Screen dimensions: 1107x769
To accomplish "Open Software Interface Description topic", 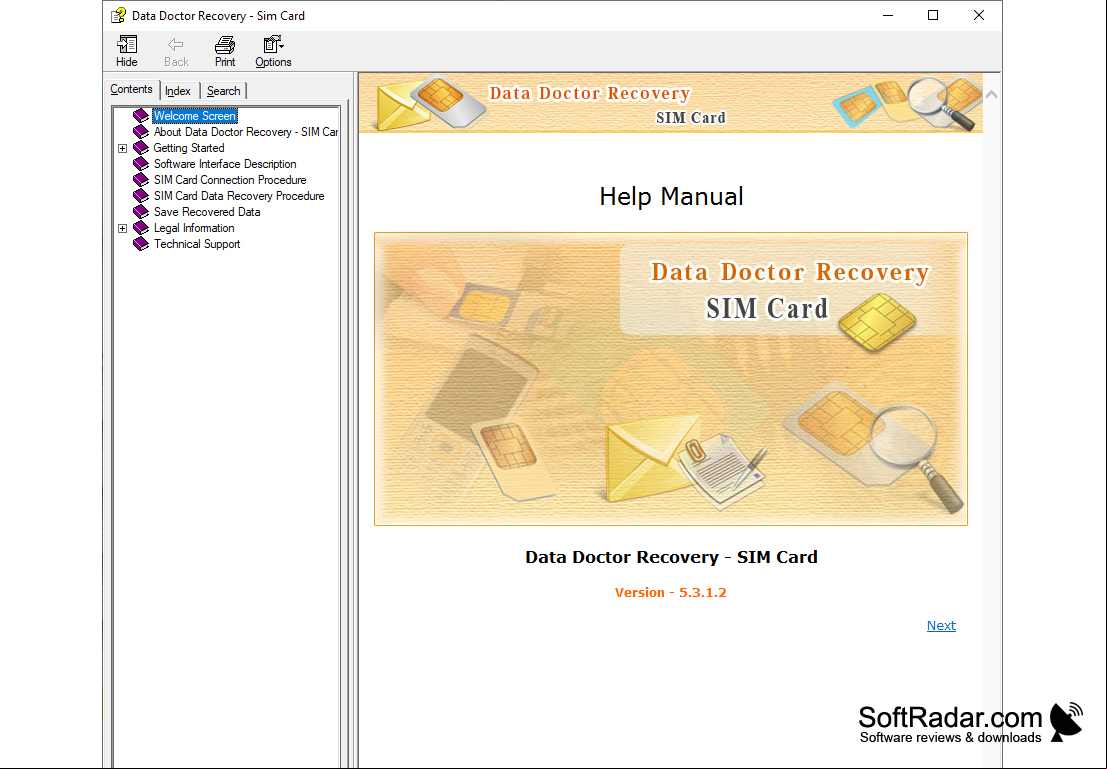I will tap(225, 164).
